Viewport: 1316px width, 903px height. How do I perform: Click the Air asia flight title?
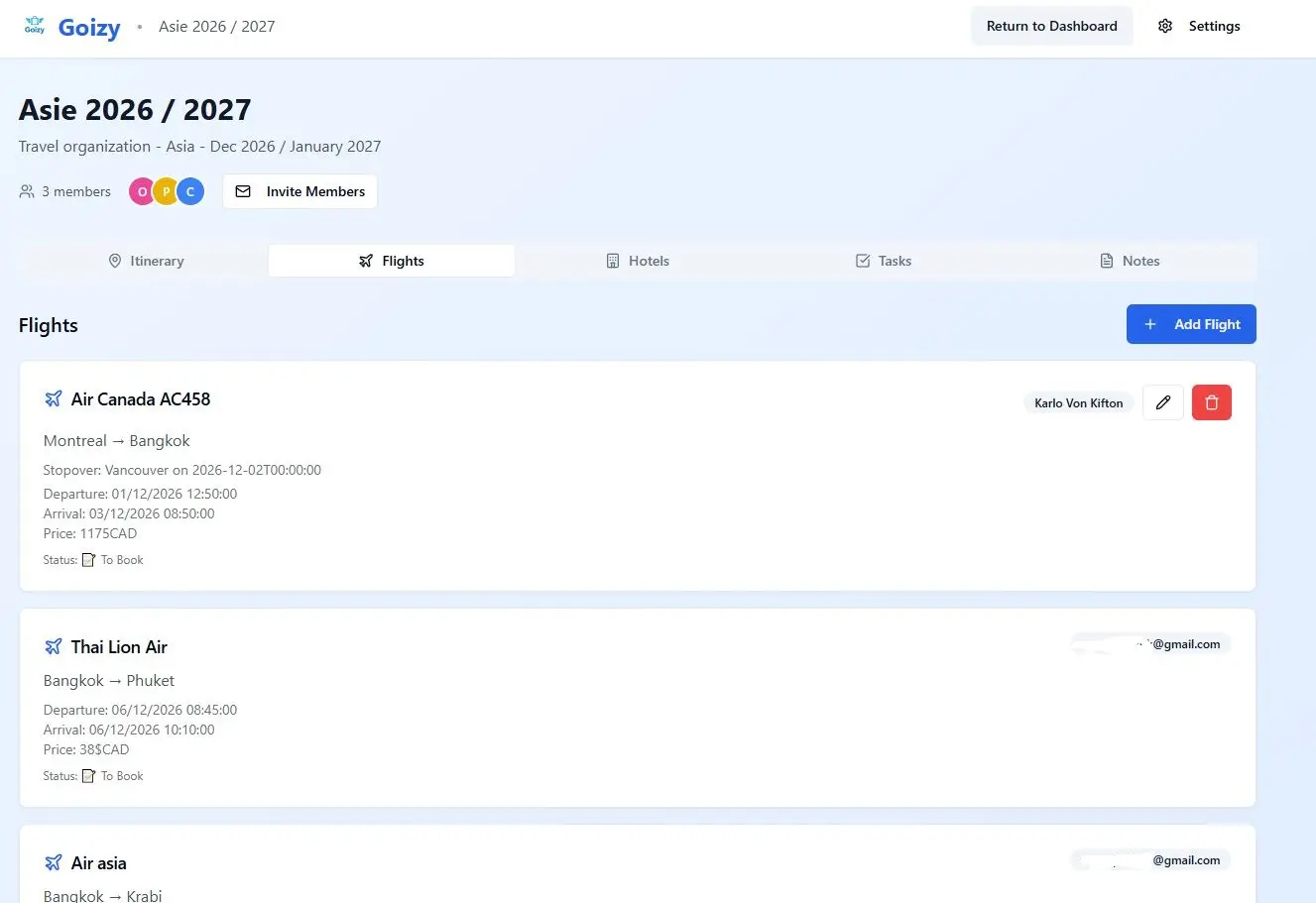98,863
